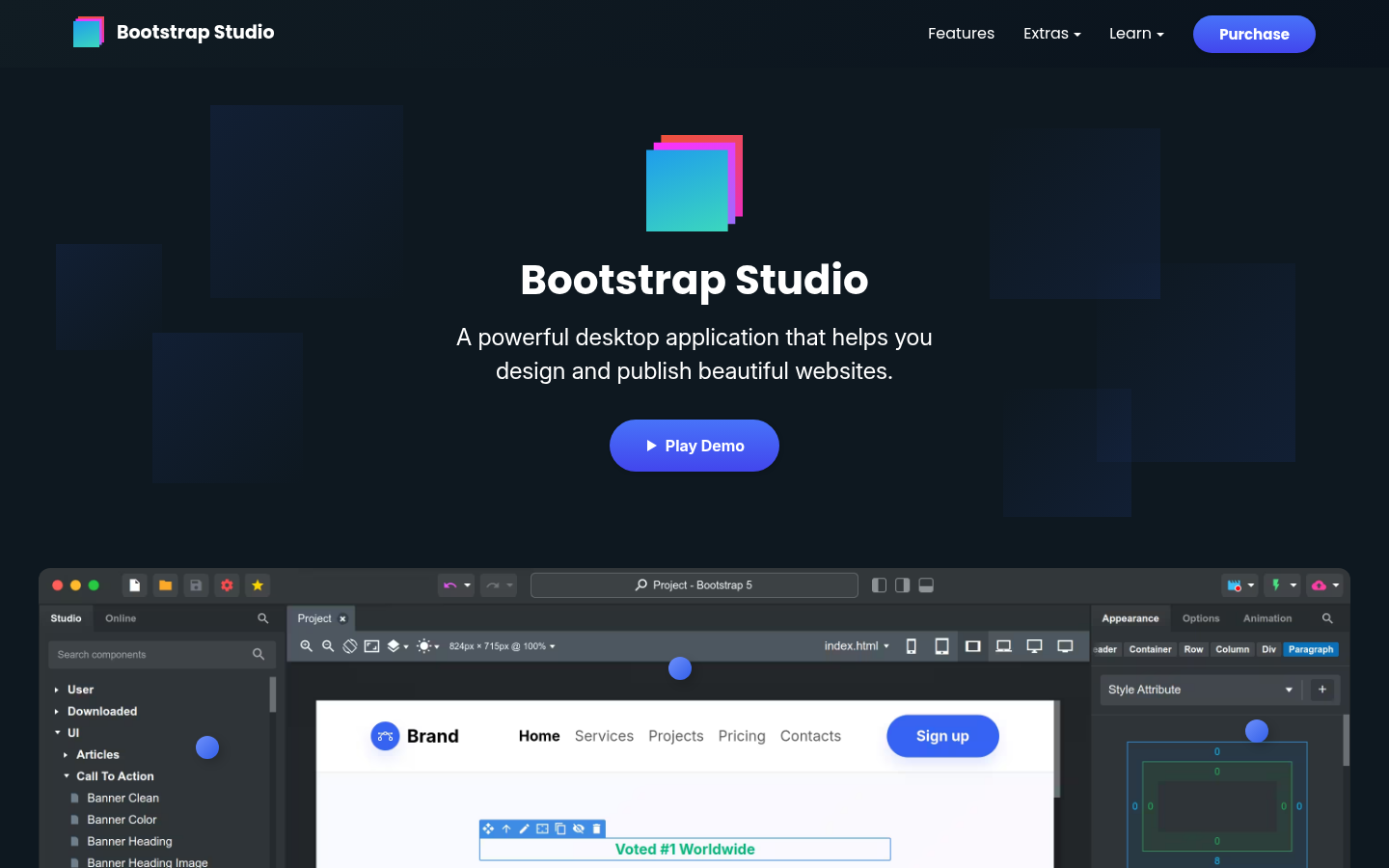The width and height of the screenshot is (1389, 868).
Task: Zoom out on the stage
Action: coord(328,646)
